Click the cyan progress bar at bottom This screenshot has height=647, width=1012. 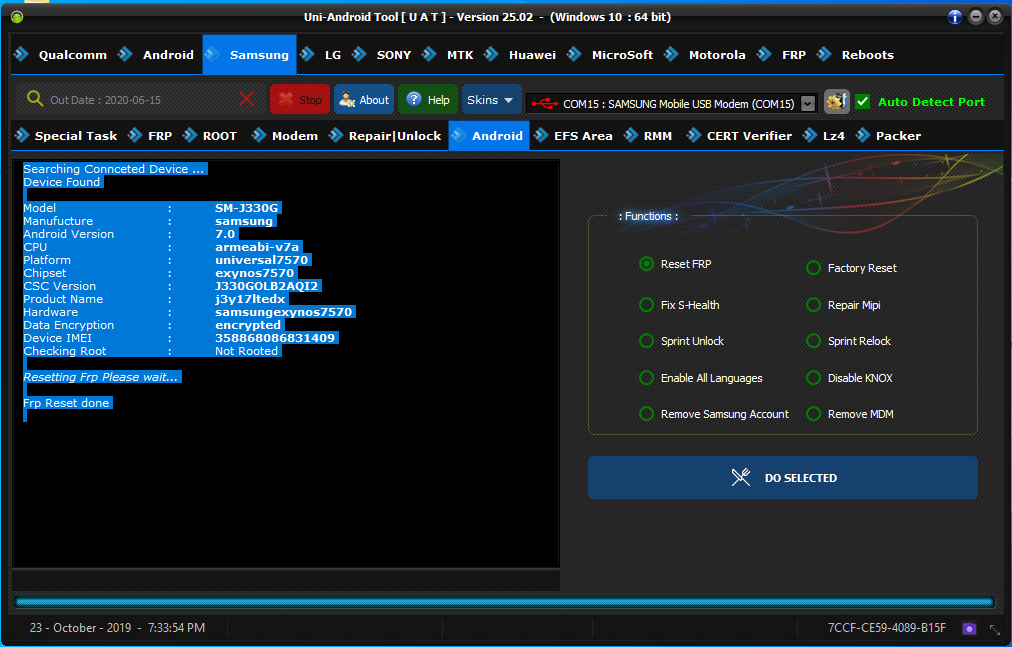coord(505,602)
